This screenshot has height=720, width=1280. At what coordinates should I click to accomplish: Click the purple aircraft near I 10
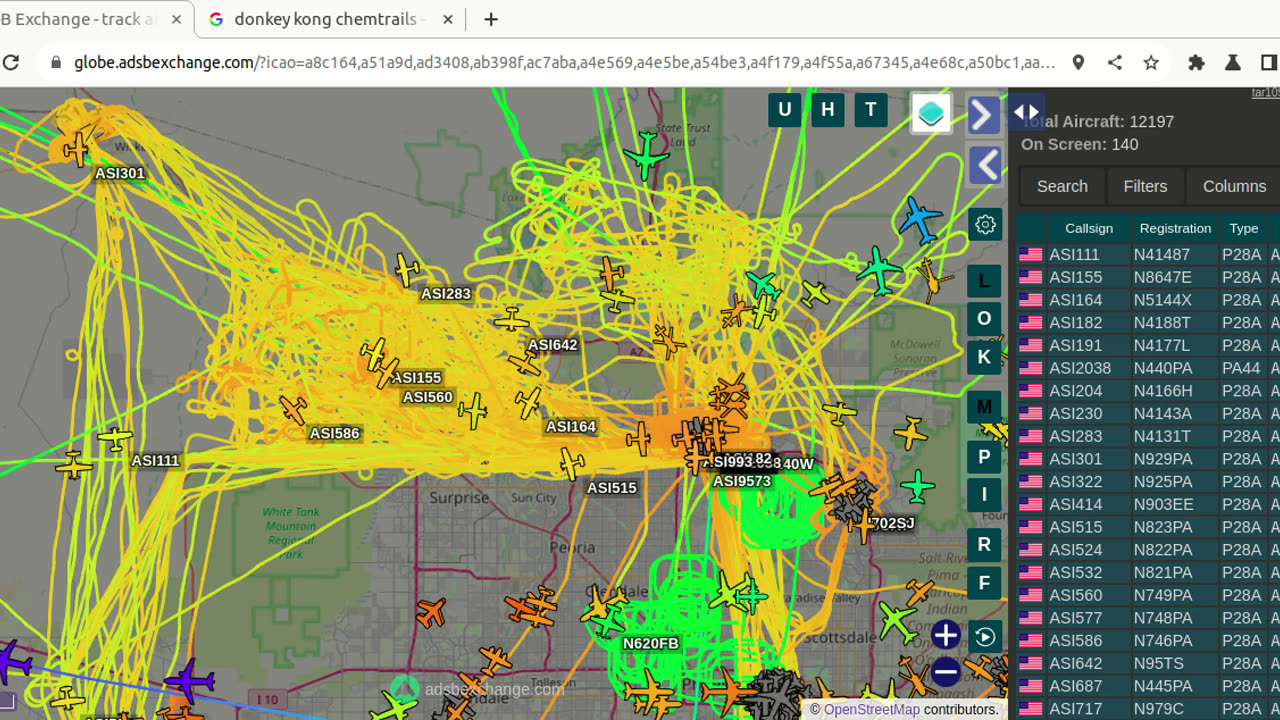pyautogui.click(x=190, y=681)
